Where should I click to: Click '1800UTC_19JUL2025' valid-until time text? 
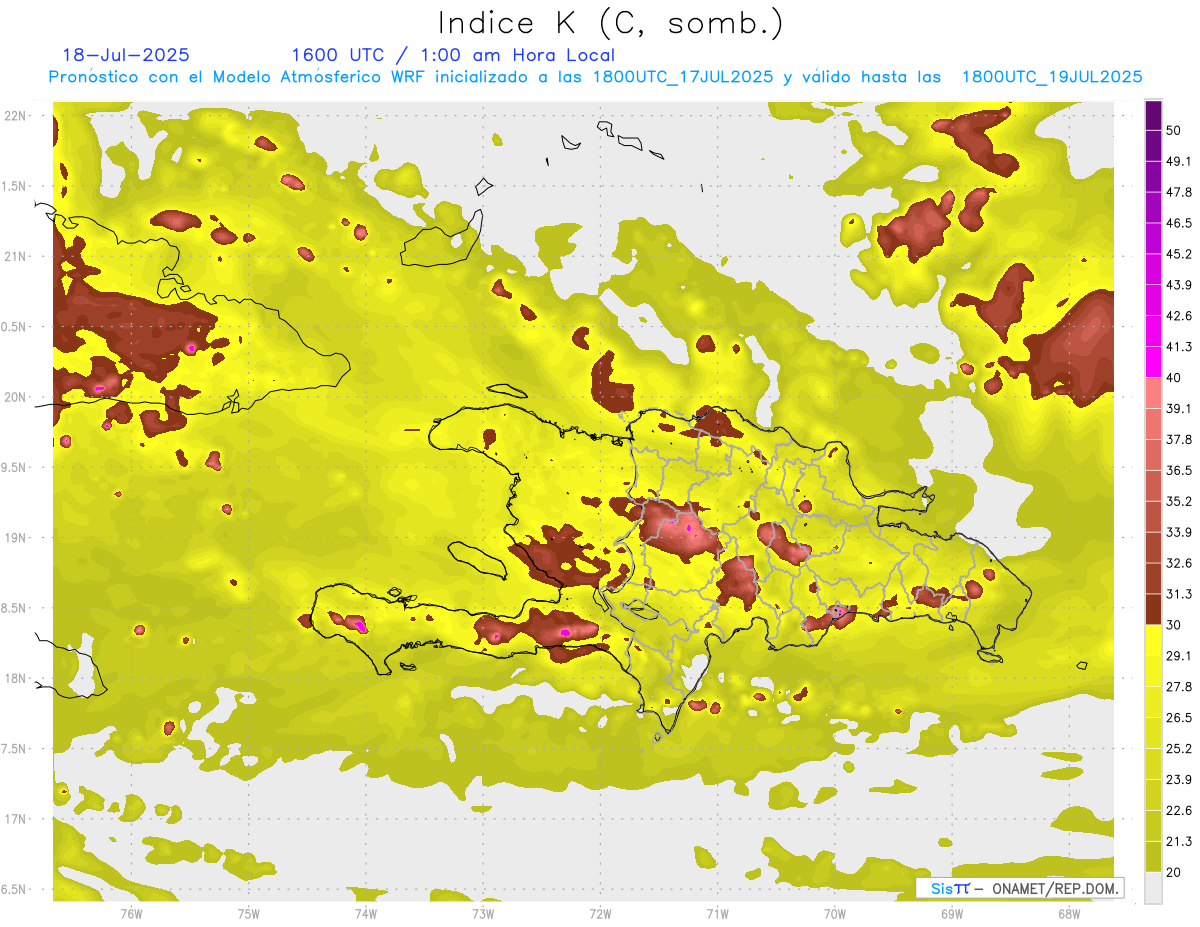[x=1052, y=77]
